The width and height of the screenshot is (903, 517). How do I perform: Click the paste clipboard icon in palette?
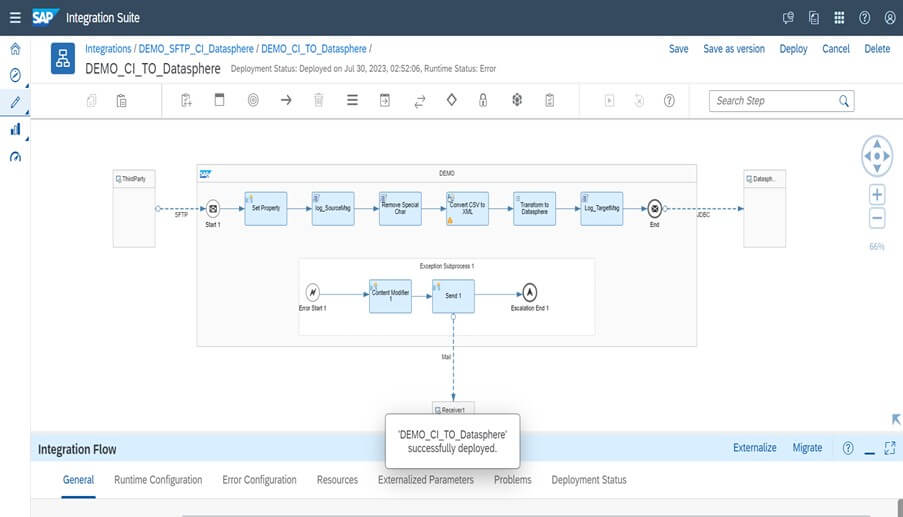[122, 101]
